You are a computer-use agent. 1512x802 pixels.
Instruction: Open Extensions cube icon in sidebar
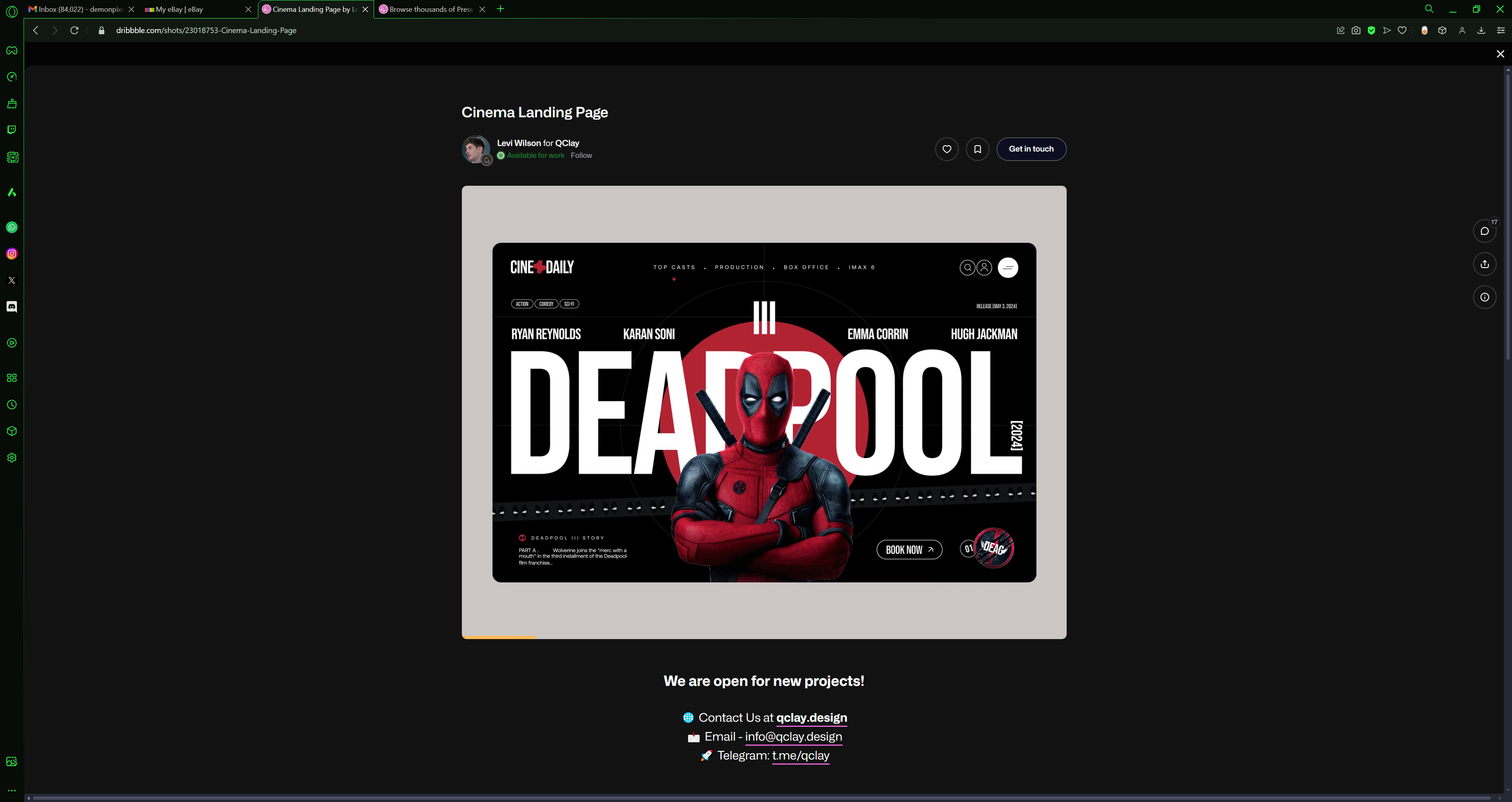(x=12, y=431)
